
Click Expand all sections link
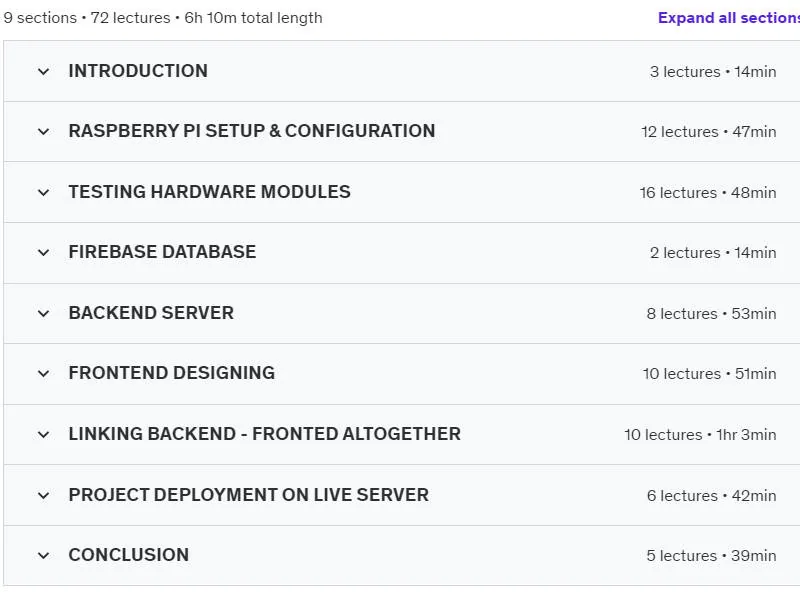729,18
